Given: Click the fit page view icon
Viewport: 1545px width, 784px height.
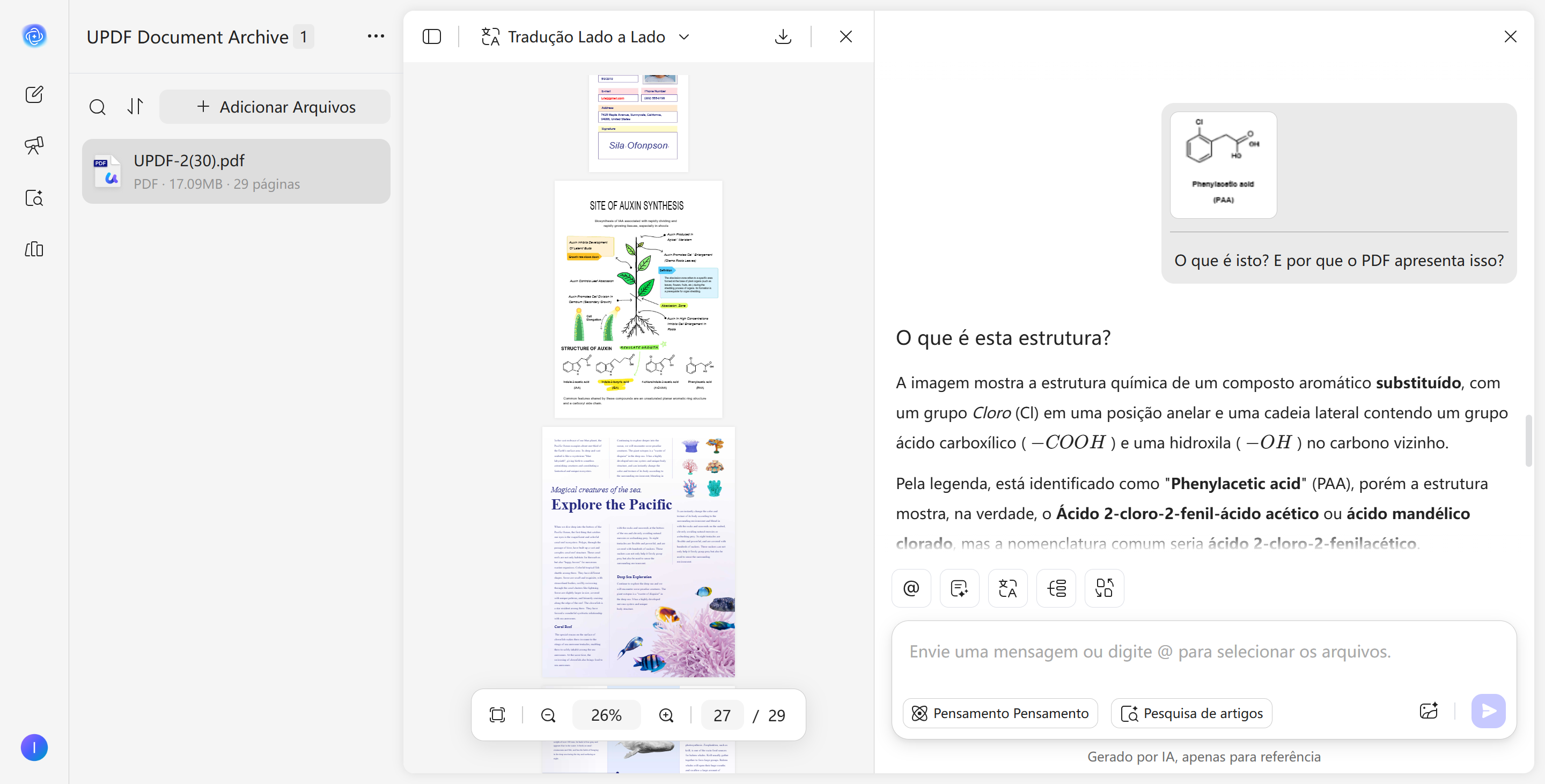Looking at the screenshot, I should coord(497,715).
